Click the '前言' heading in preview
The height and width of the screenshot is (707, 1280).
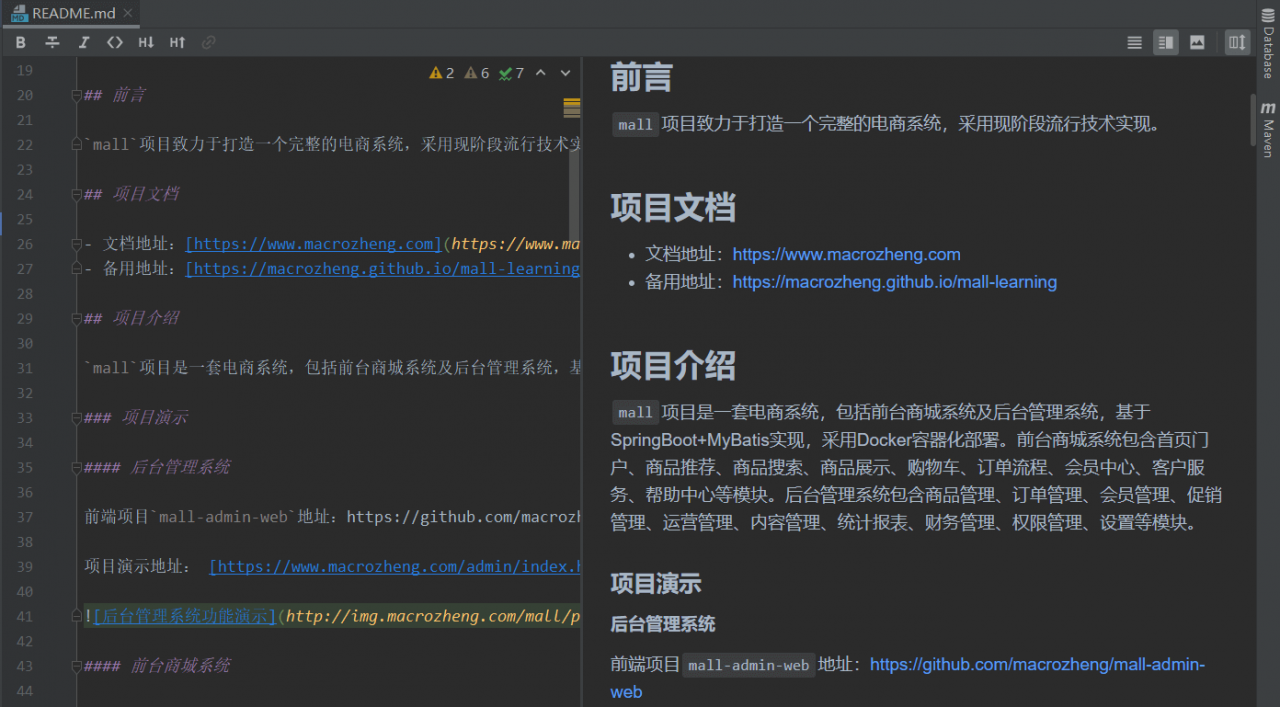click(x=641, y=78)
